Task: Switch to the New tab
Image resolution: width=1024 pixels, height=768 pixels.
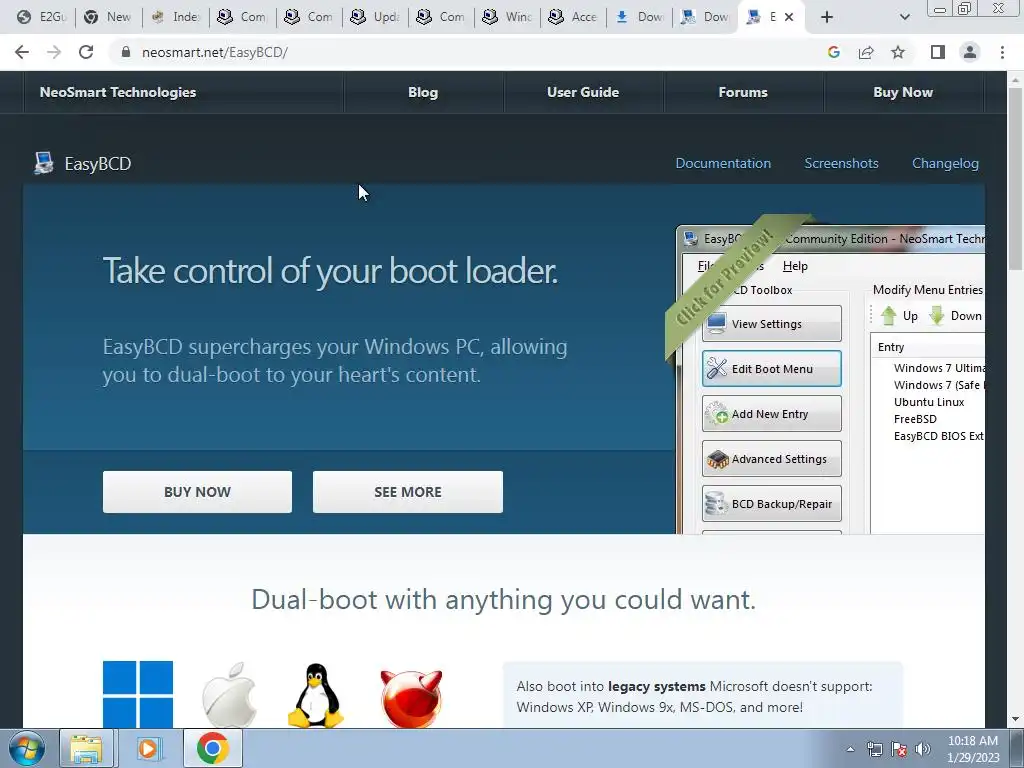Action: 108,17
